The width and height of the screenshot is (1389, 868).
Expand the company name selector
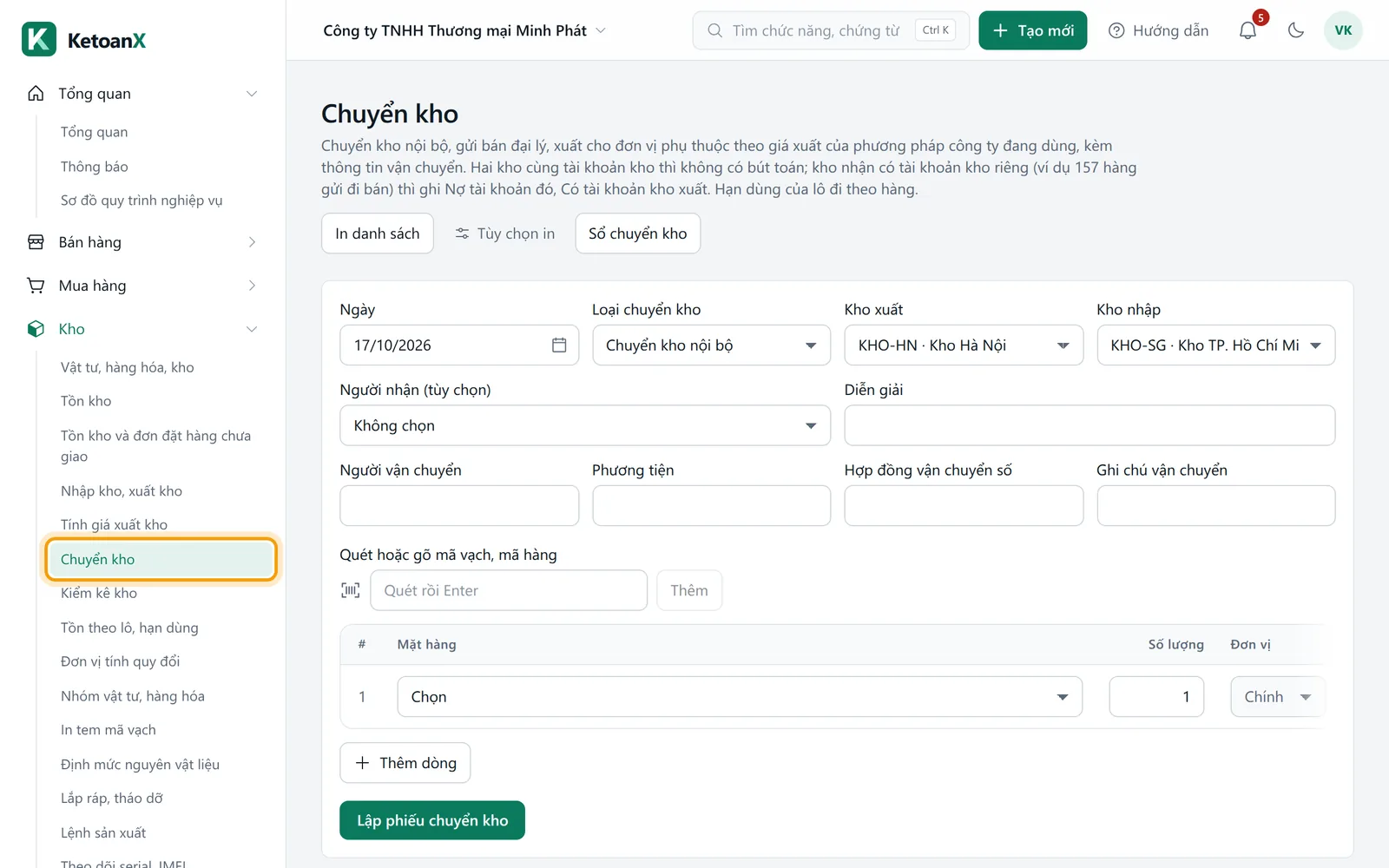click(x=464, y=30)
